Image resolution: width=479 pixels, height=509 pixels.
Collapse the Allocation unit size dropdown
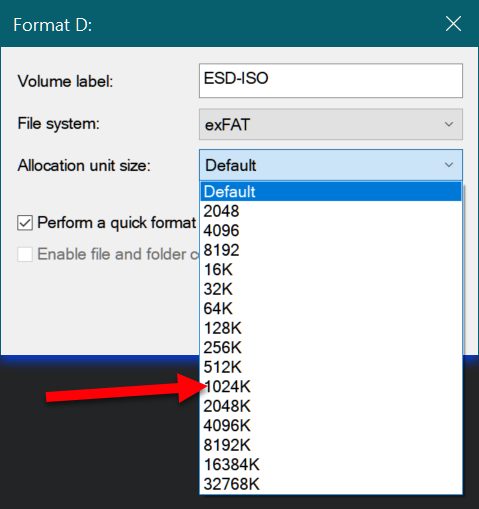(331, 165)
